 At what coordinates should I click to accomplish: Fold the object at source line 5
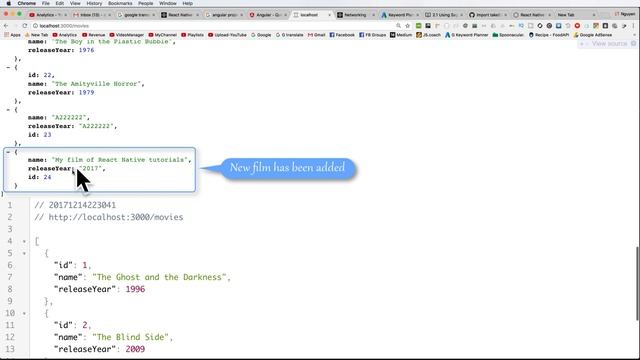24,253
